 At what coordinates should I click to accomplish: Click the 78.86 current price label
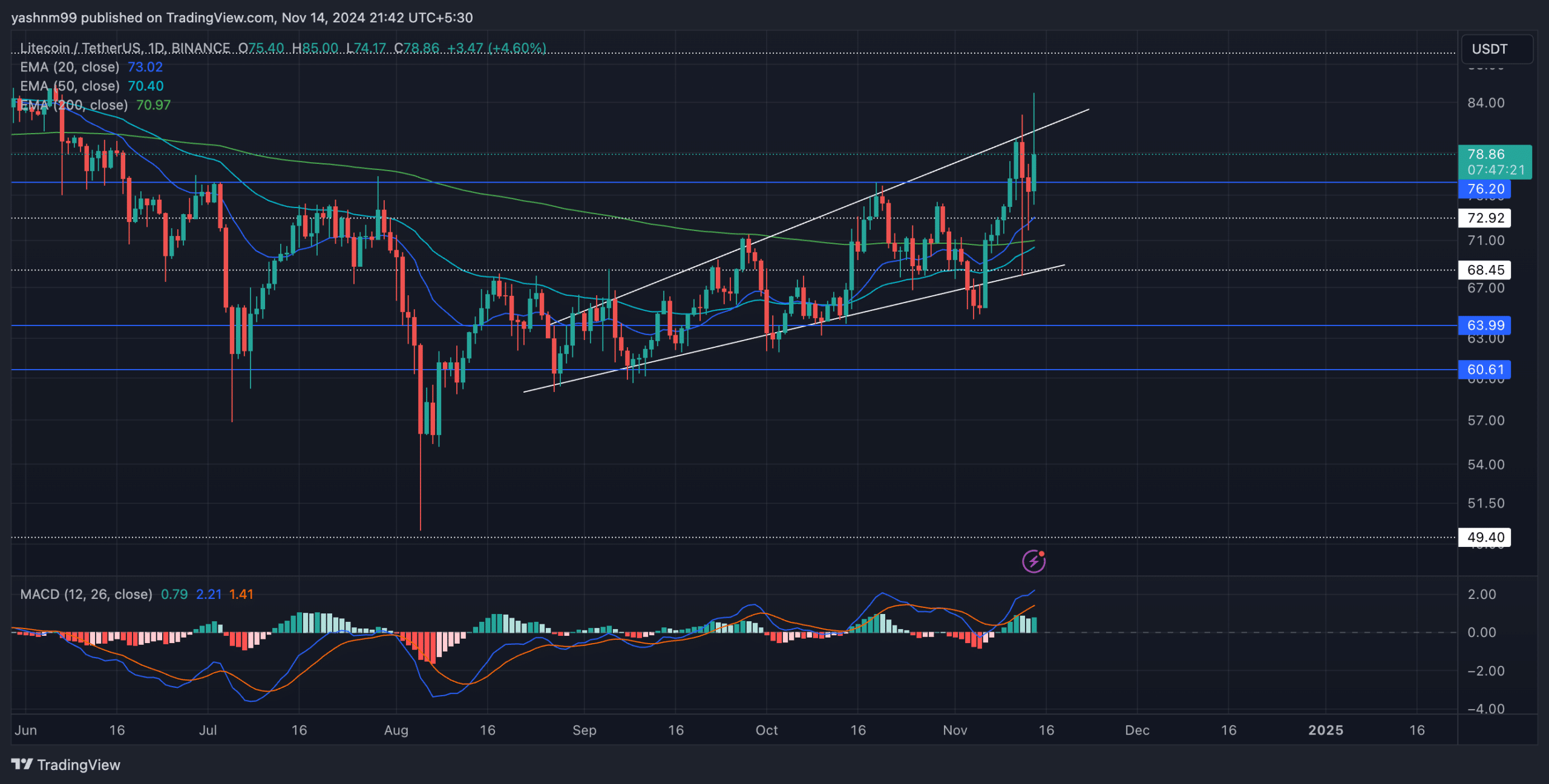click(1486, 154)
